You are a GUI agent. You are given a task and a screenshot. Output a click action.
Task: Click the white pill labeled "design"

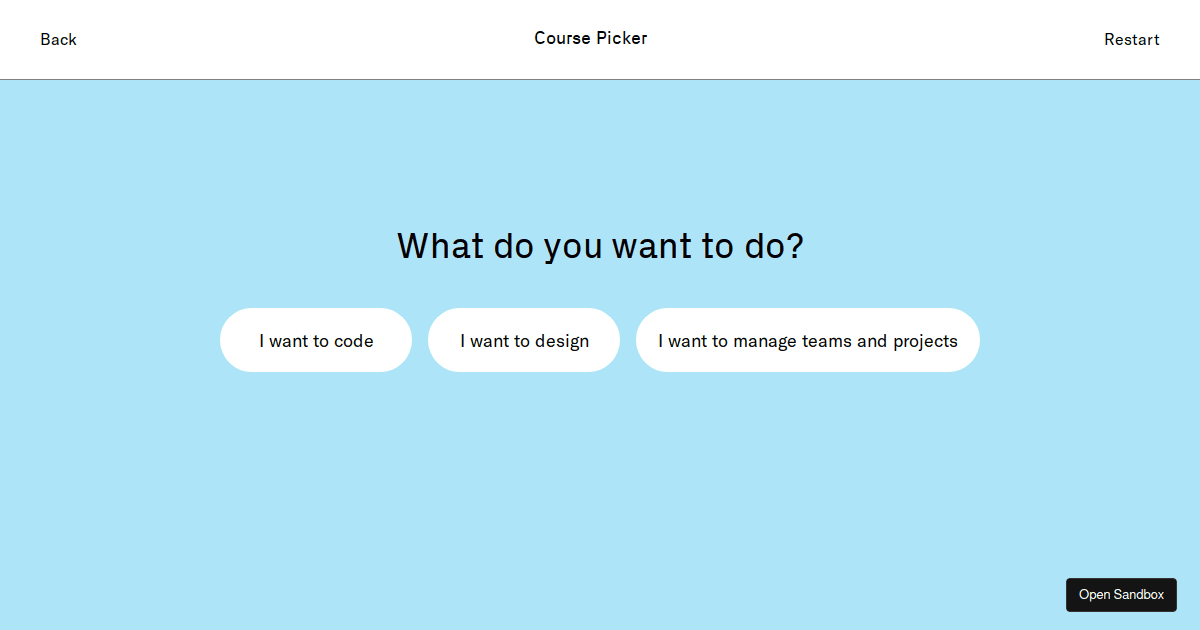click(x=524, y=340)
